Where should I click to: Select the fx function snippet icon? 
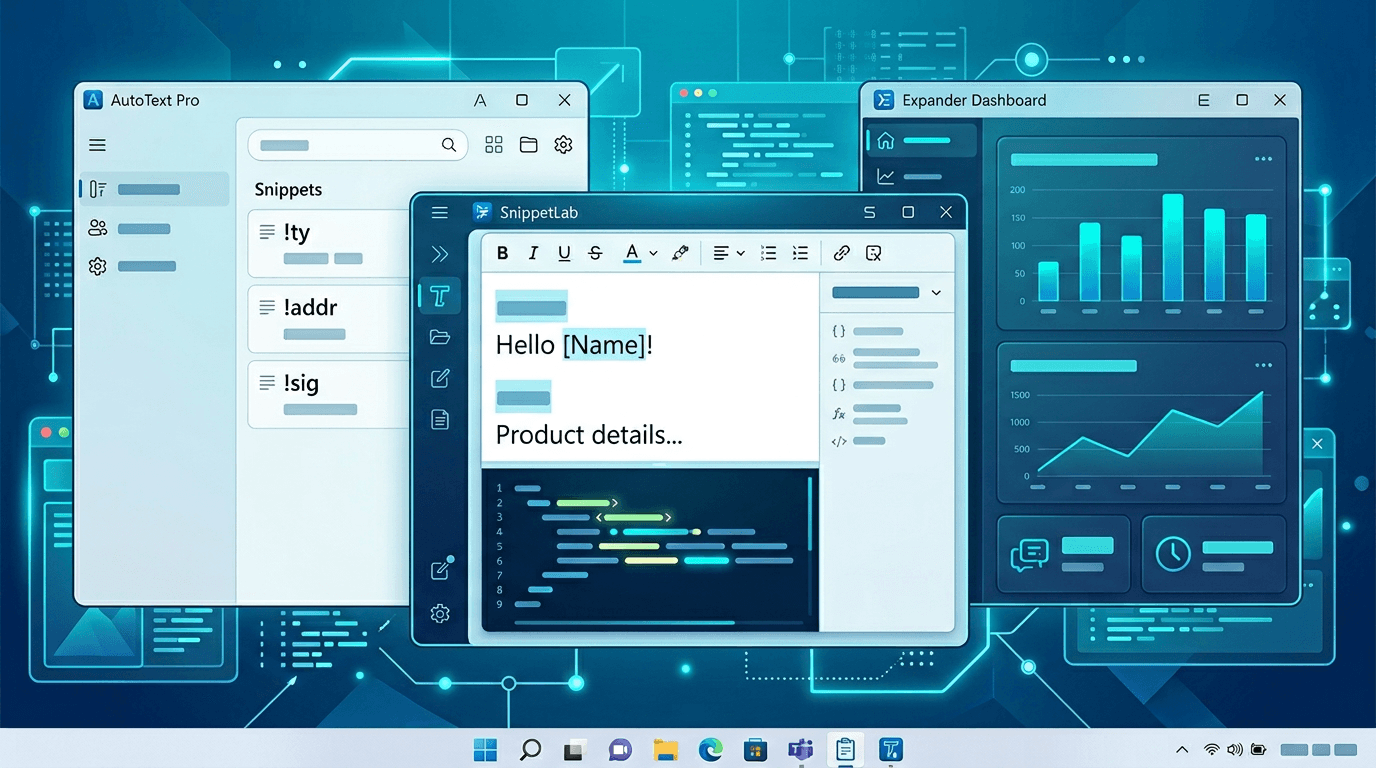point(838,412)
